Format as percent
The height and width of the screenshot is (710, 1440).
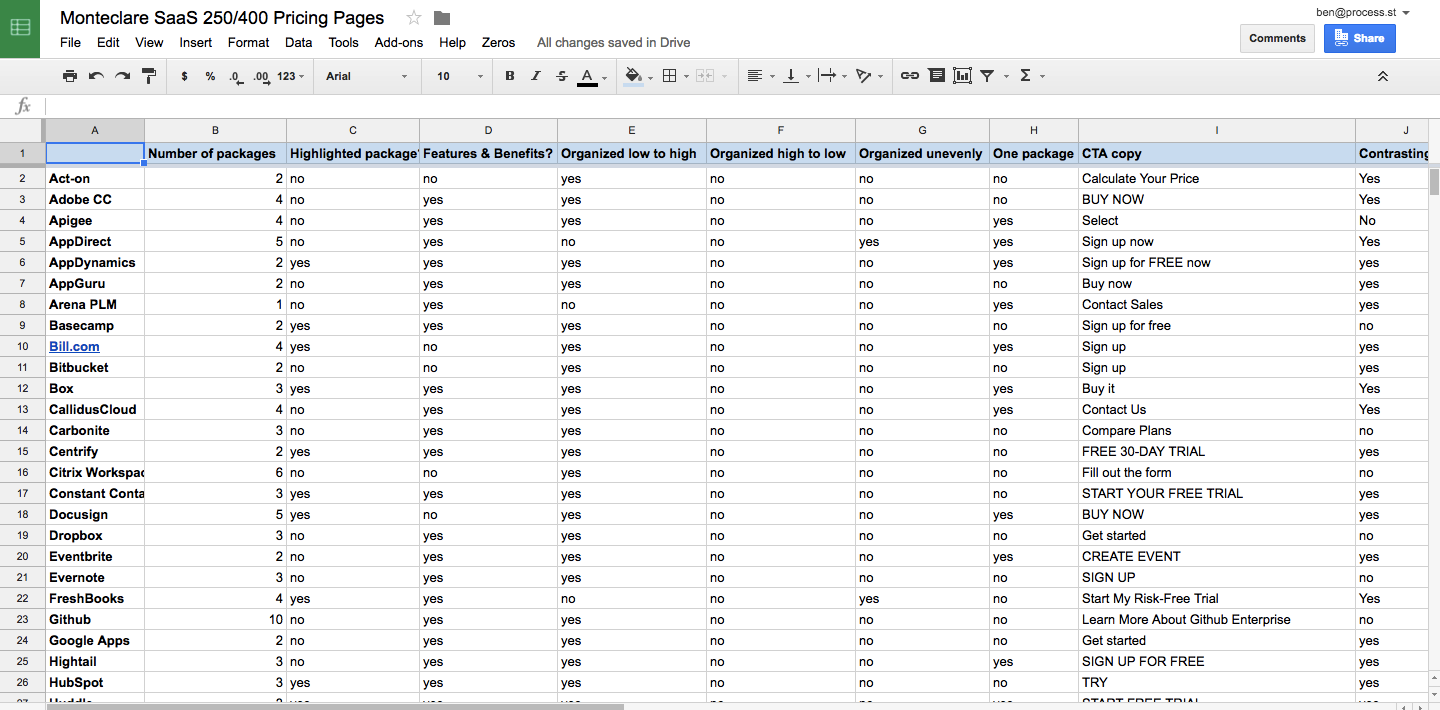(210, 76)
